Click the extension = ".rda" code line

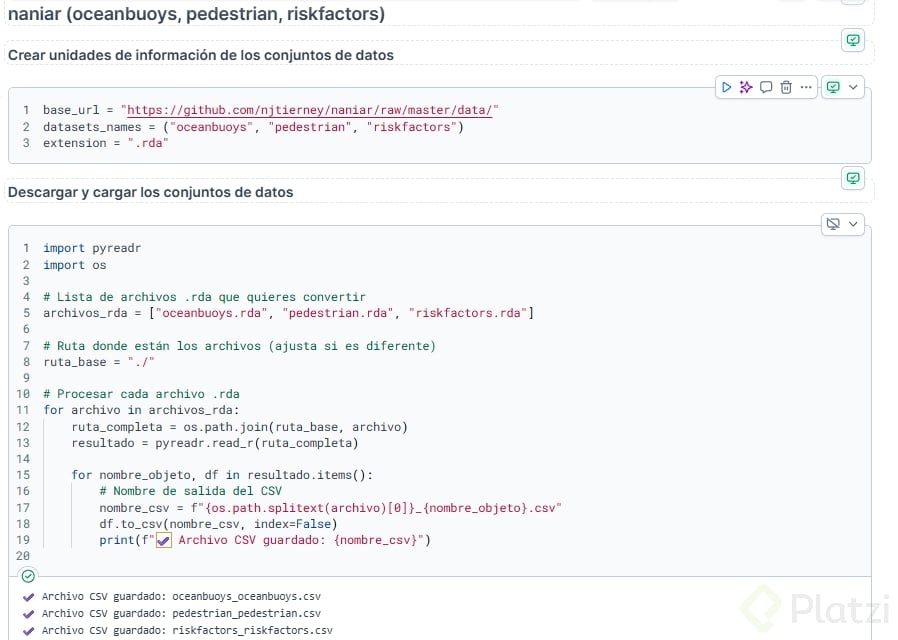[105, 143]
